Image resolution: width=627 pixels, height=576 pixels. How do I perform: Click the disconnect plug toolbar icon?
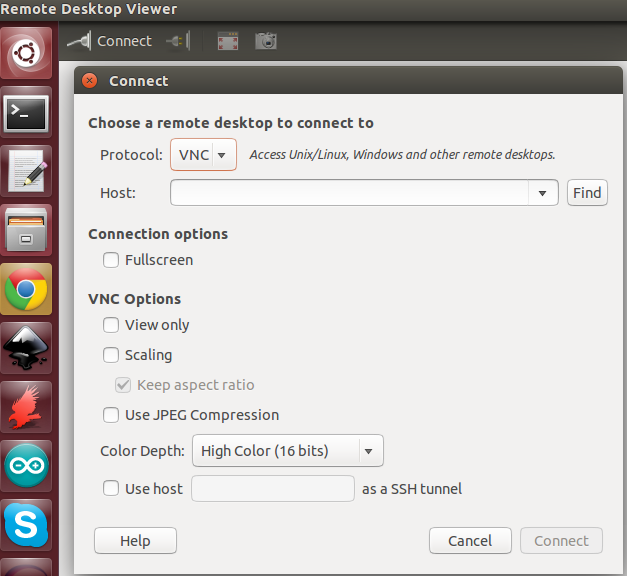point(177,41)
